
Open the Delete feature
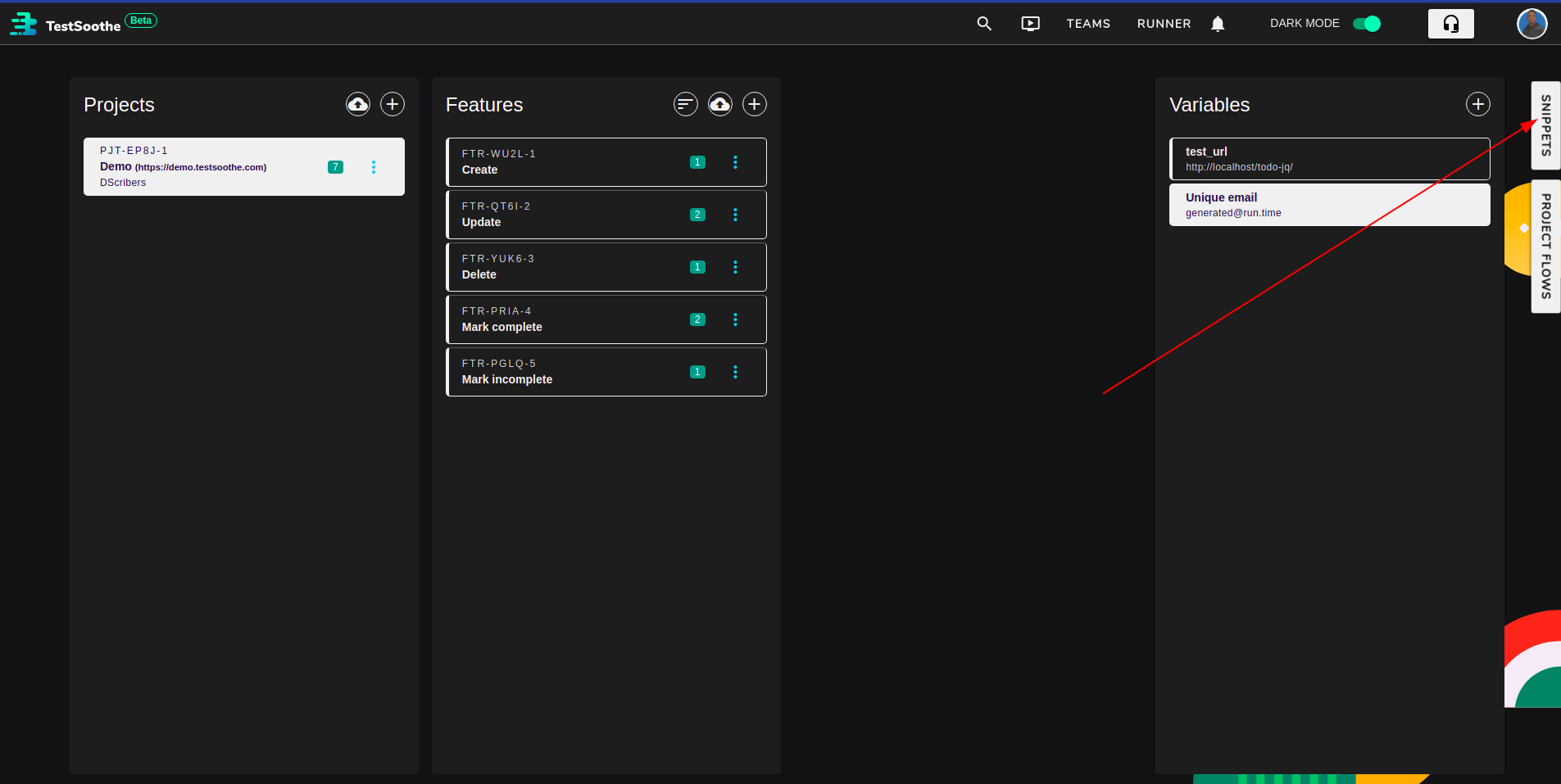click(606, 267)
